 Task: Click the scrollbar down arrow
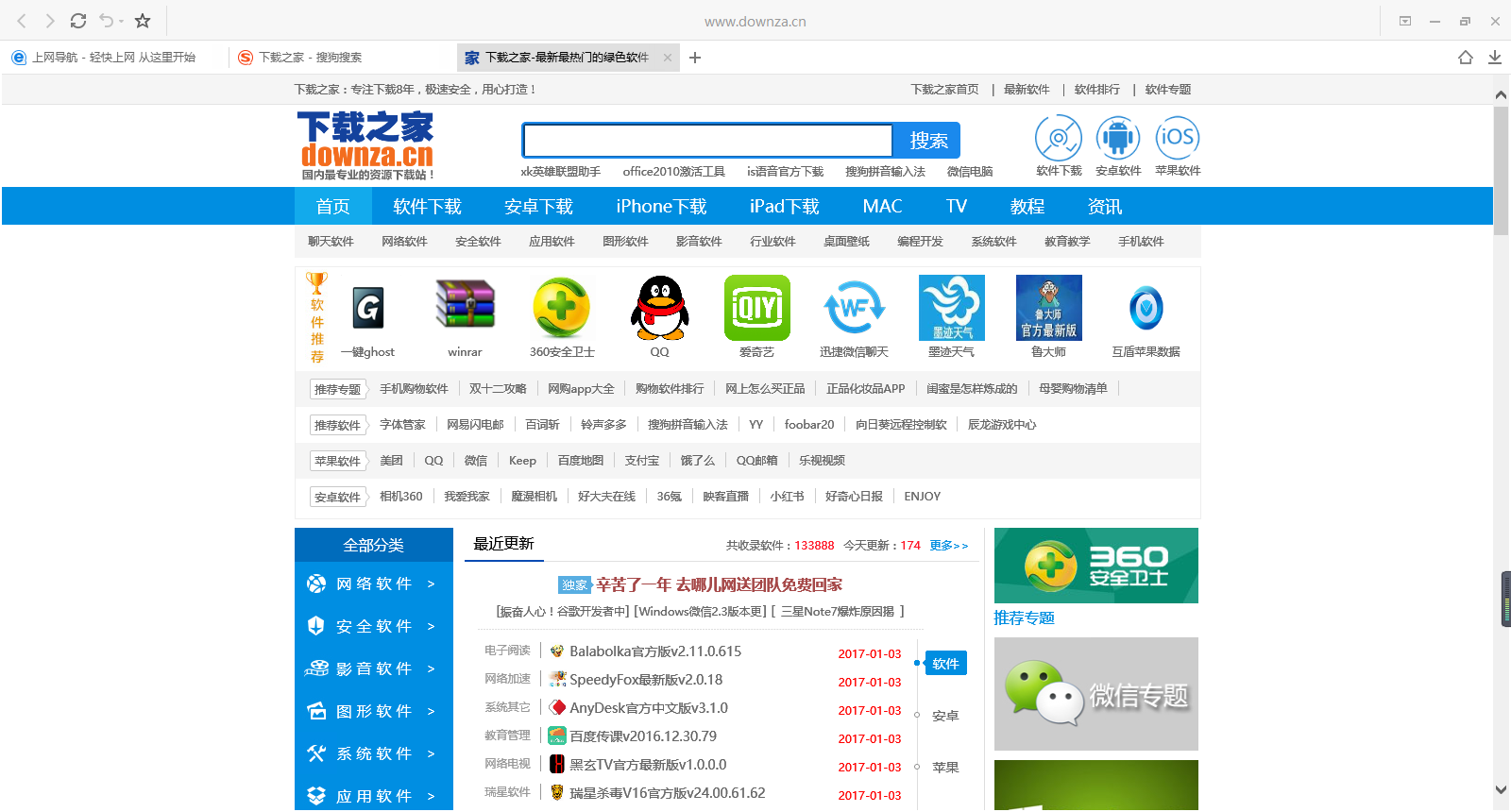coord(1501,790)
